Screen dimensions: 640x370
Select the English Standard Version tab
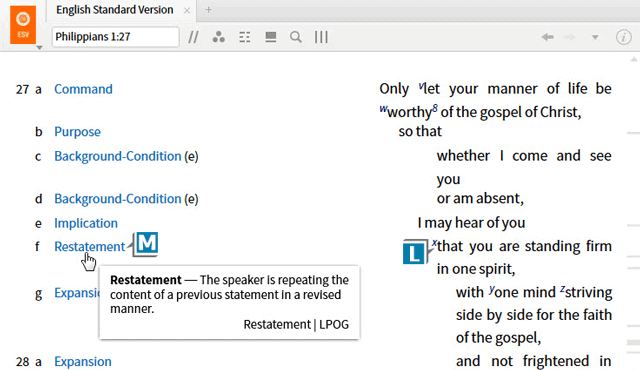tap(114, 10)
